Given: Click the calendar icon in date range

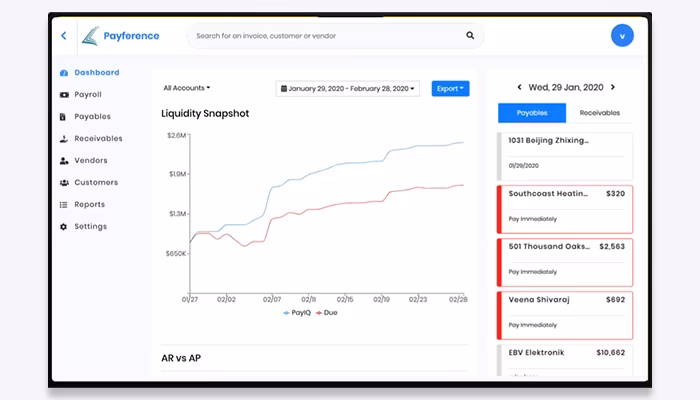Looking at the screenshot, I should 283,88.
